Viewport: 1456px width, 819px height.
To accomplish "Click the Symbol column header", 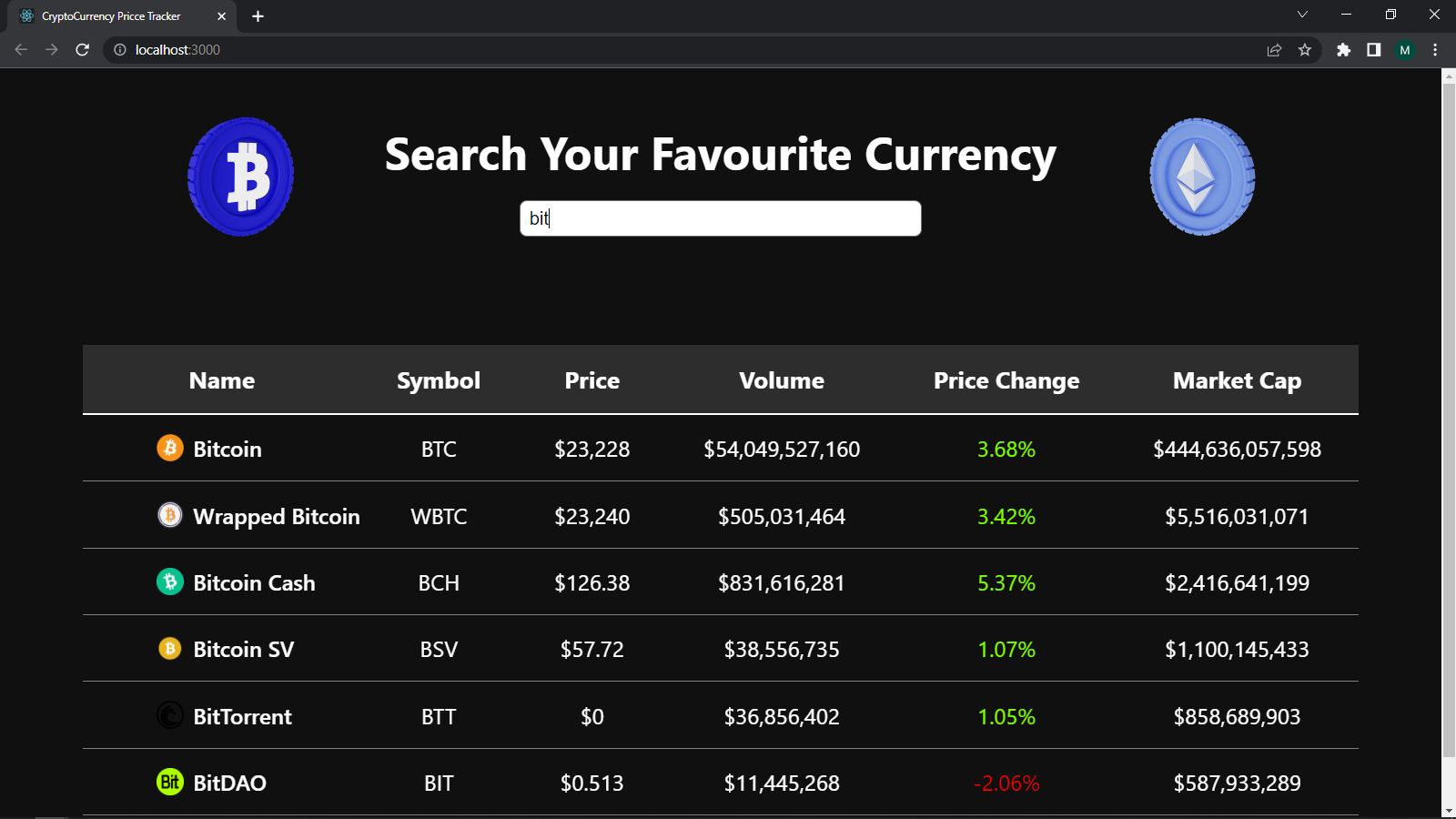I will 439,380.
